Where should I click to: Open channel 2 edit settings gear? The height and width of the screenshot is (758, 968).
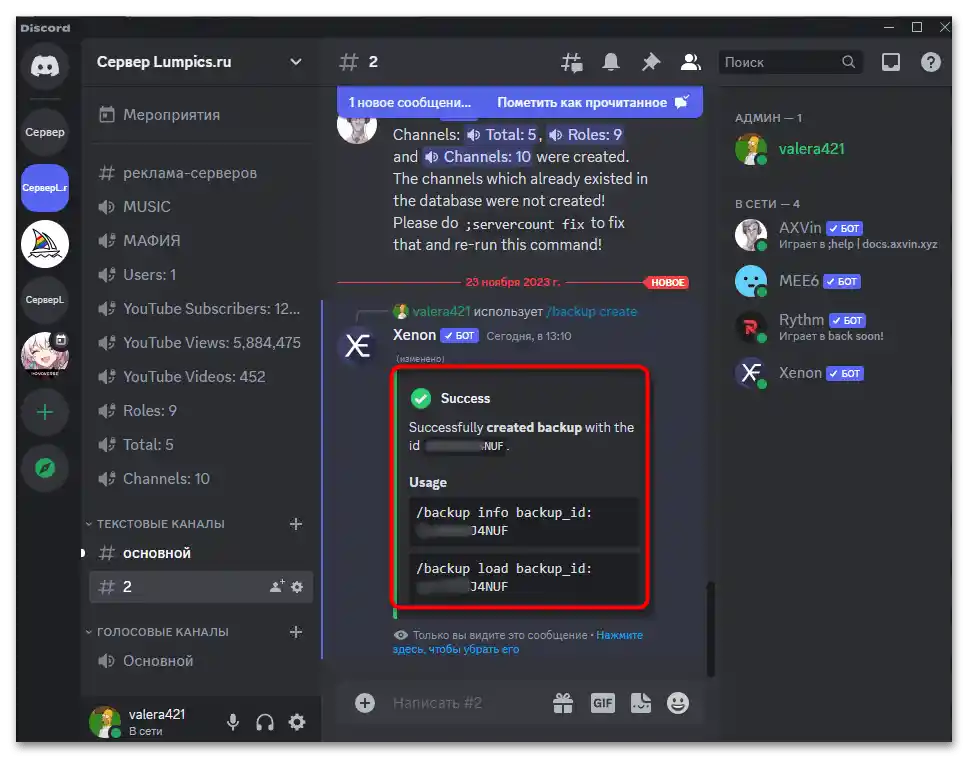coord(297,586)
